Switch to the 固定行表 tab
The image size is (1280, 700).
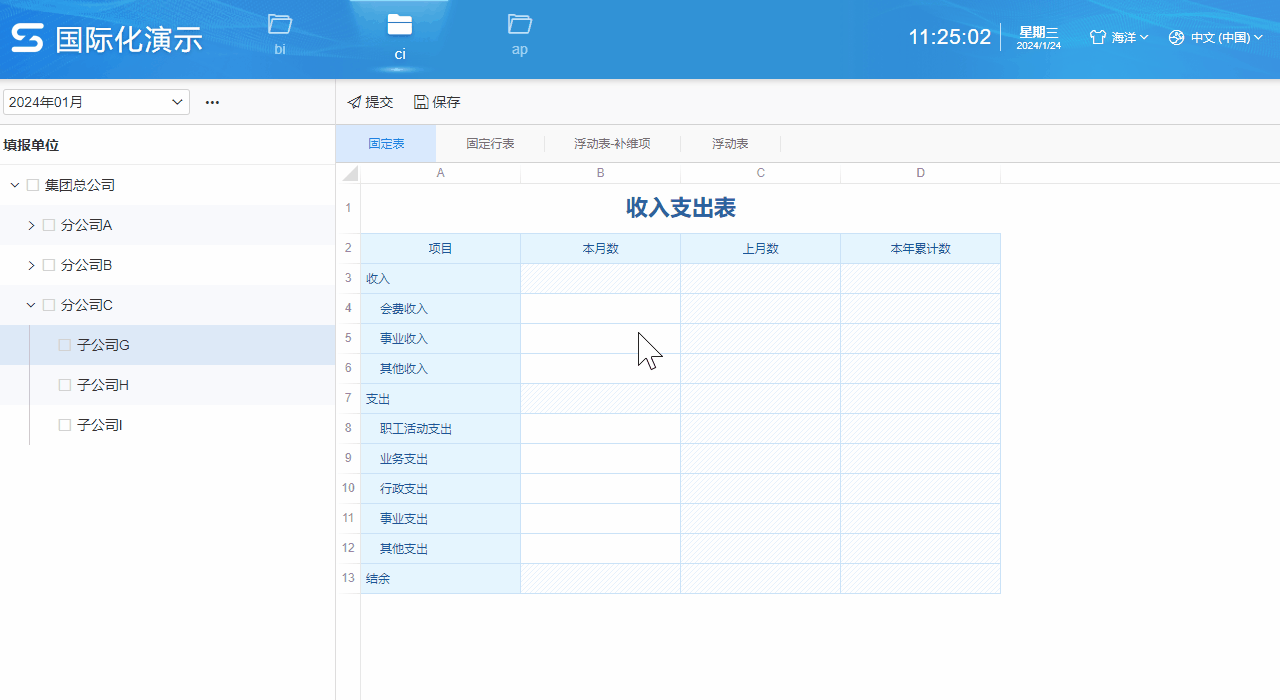(x=490, y=144)
